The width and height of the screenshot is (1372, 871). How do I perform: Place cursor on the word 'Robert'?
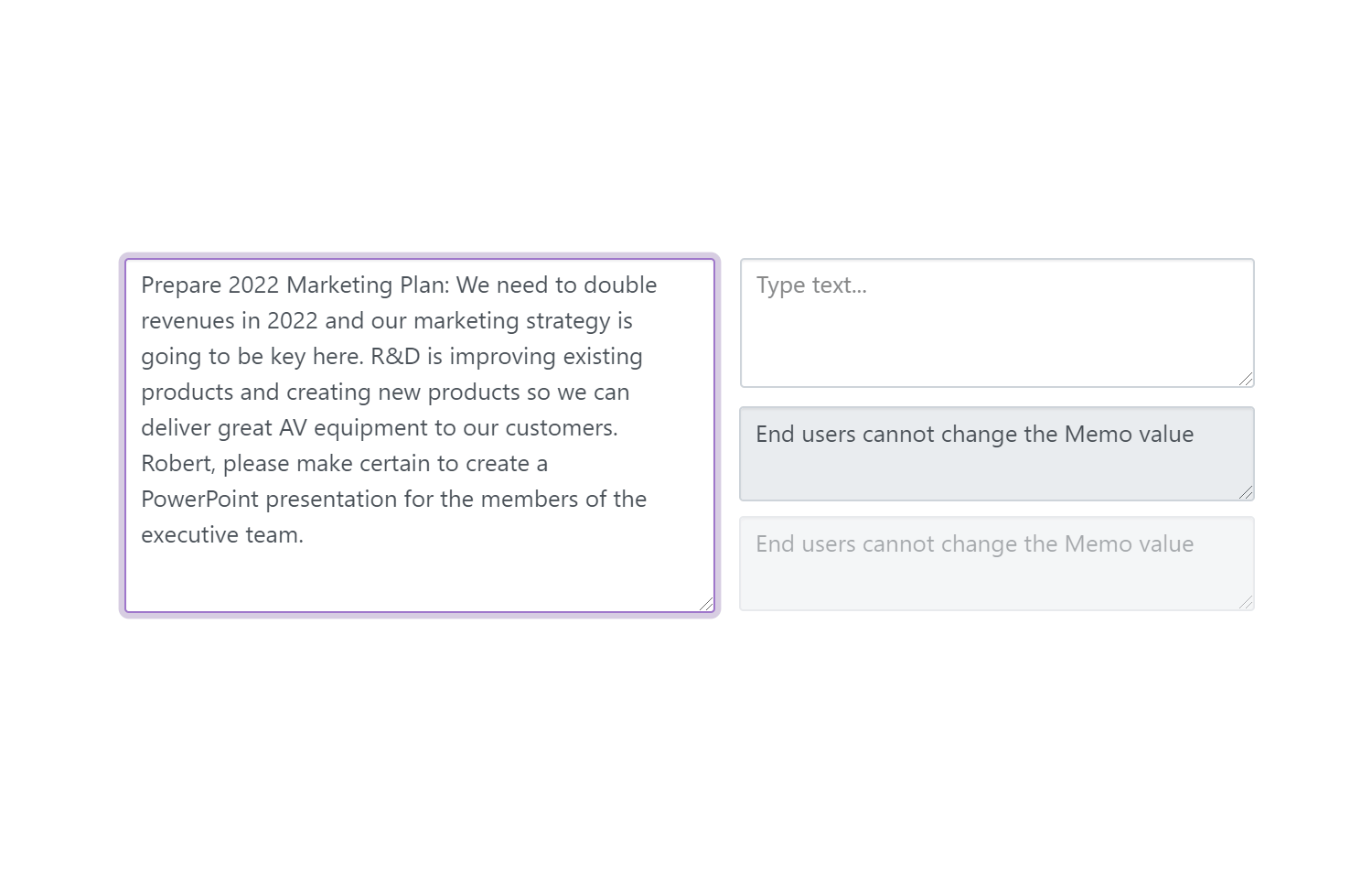click(176, 464)
